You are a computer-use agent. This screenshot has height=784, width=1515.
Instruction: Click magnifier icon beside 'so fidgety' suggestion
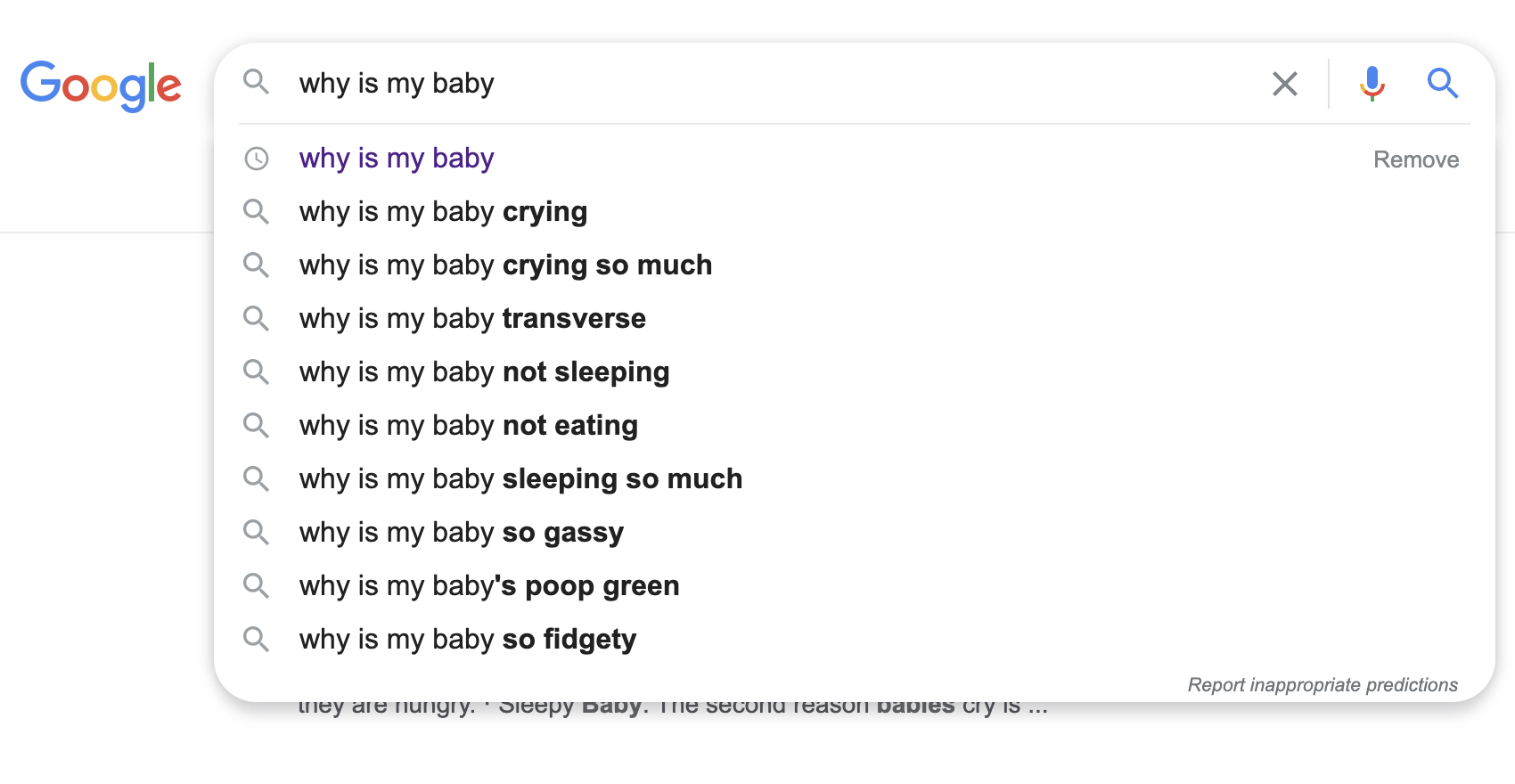point(256,640)
